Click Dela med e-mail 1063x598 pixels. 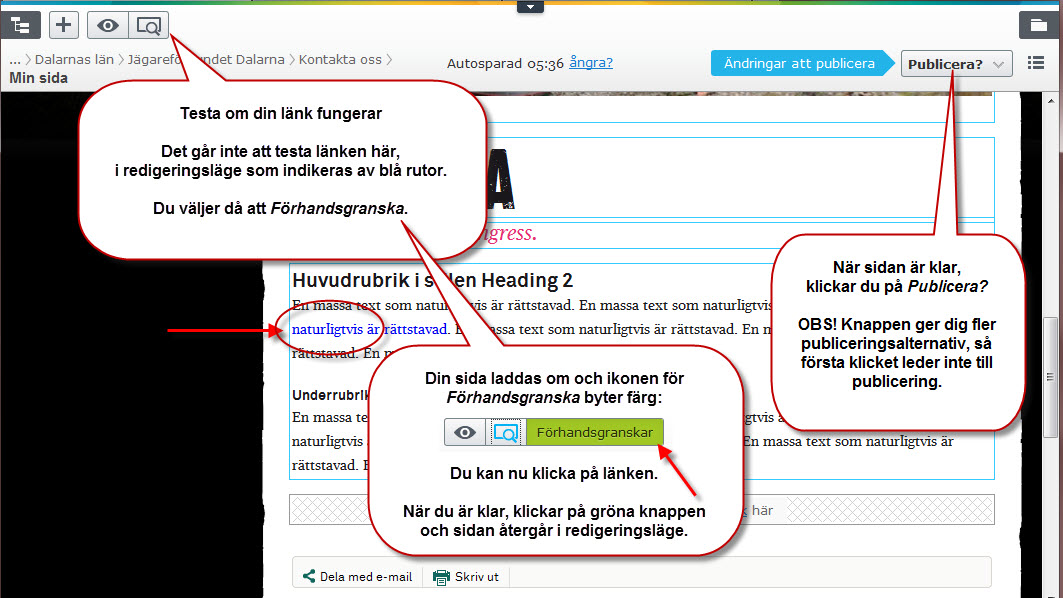pos(357,576)
